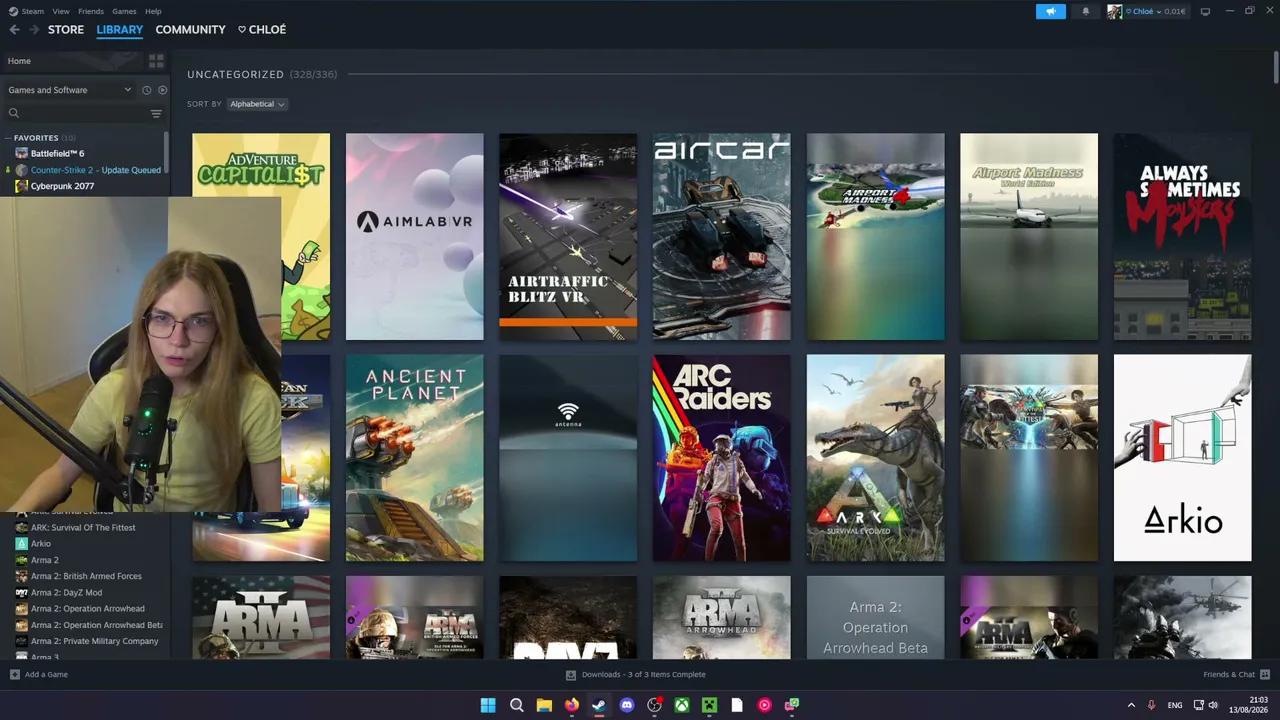Show hidden system tray icons

tap(1131, 705)
